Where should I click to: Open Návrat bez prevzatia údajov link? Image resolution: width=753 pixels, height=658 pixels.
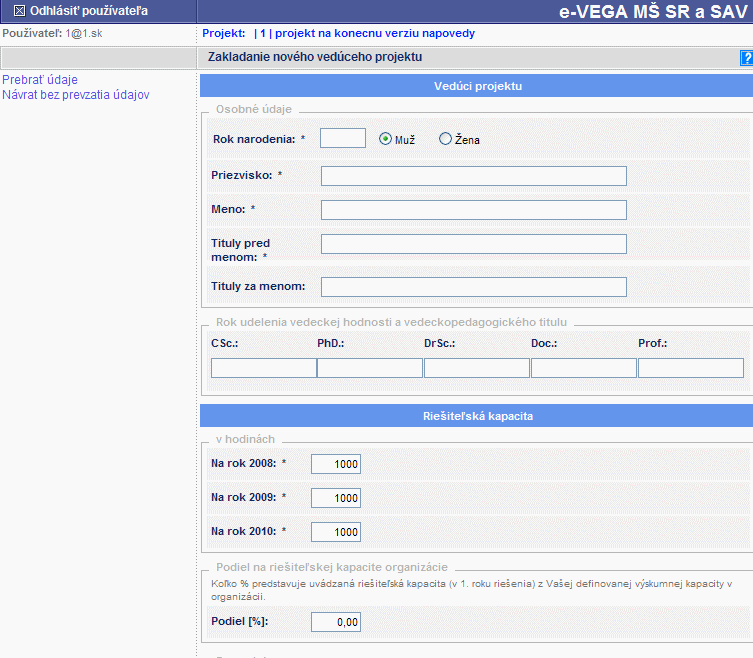pos(76,95)
